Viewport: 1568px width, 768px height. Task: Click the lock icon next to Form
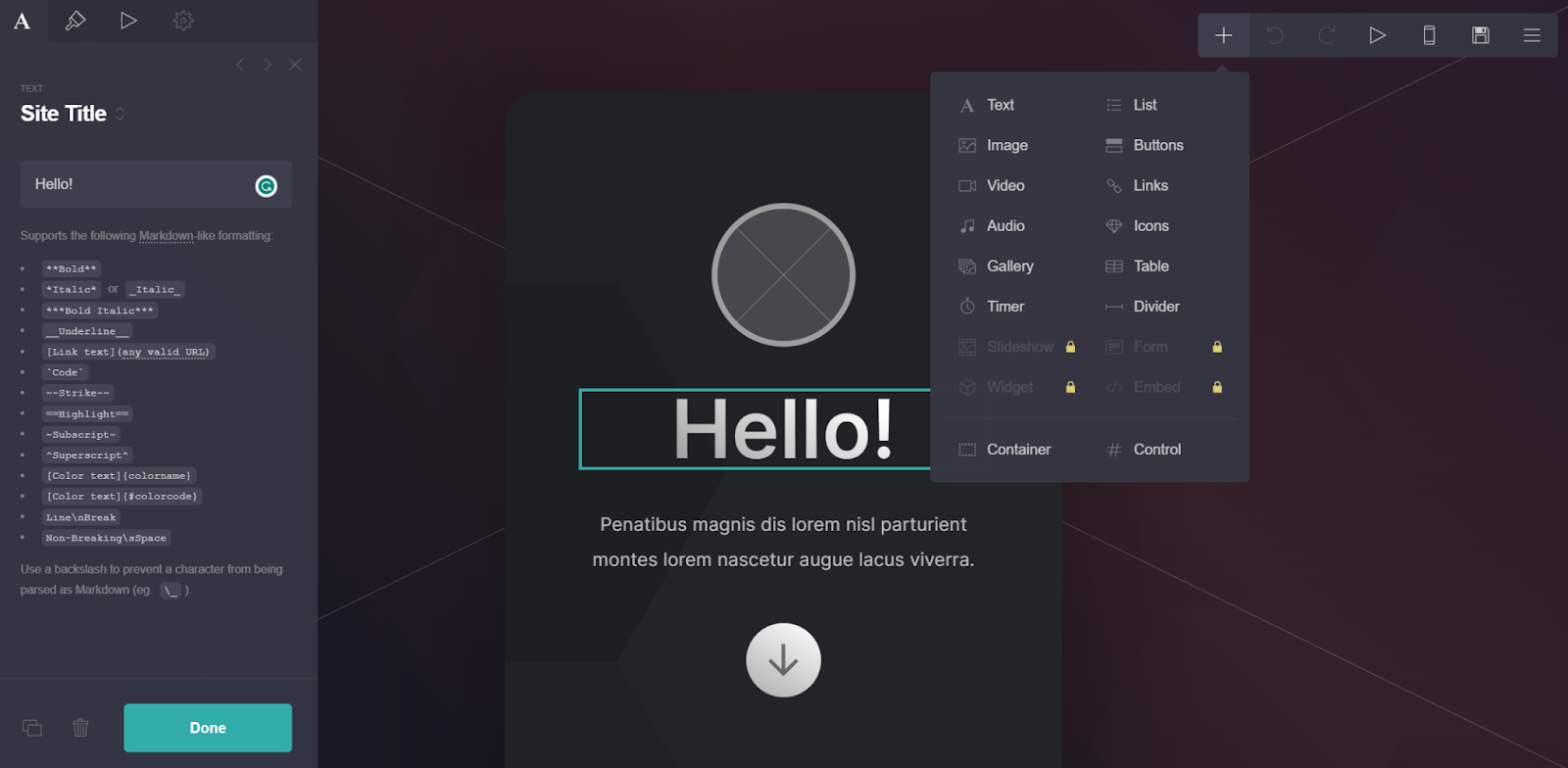(x=1217, y=347)
